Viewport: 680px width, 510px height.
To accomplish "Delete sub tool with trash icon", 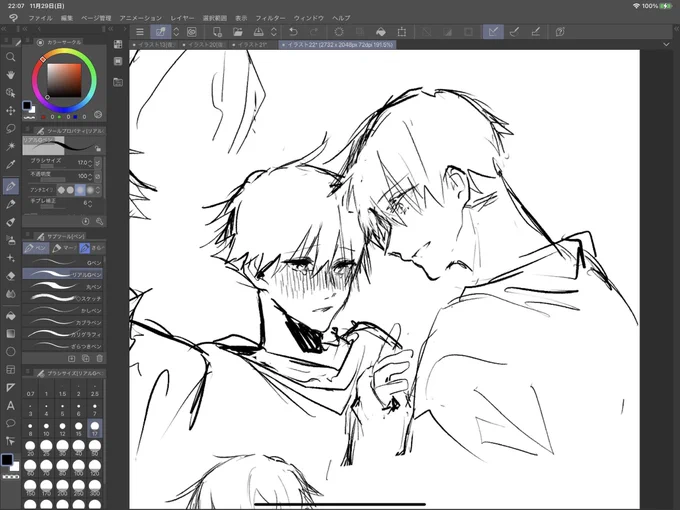I will (x=100, y=358).
